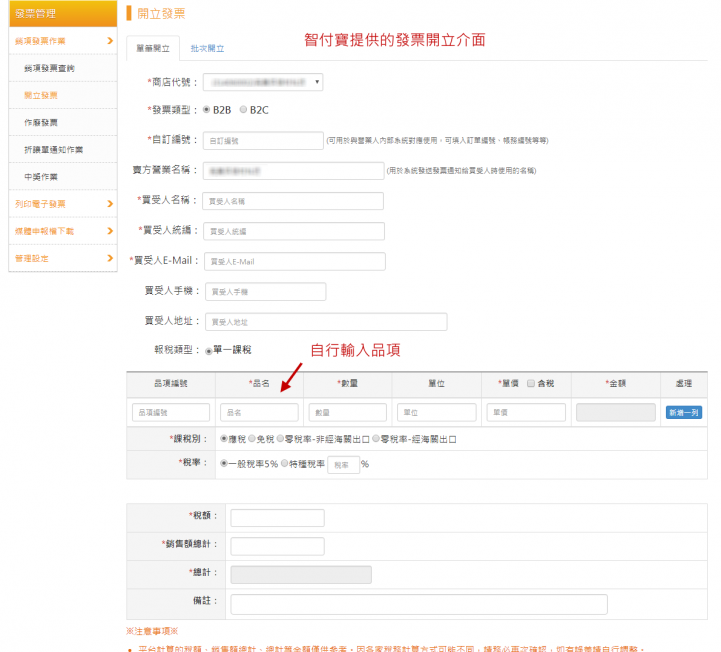Click the 列印電子發票 sidebar heading
This screenshot has height=652, width=721.
coord(40,204)
